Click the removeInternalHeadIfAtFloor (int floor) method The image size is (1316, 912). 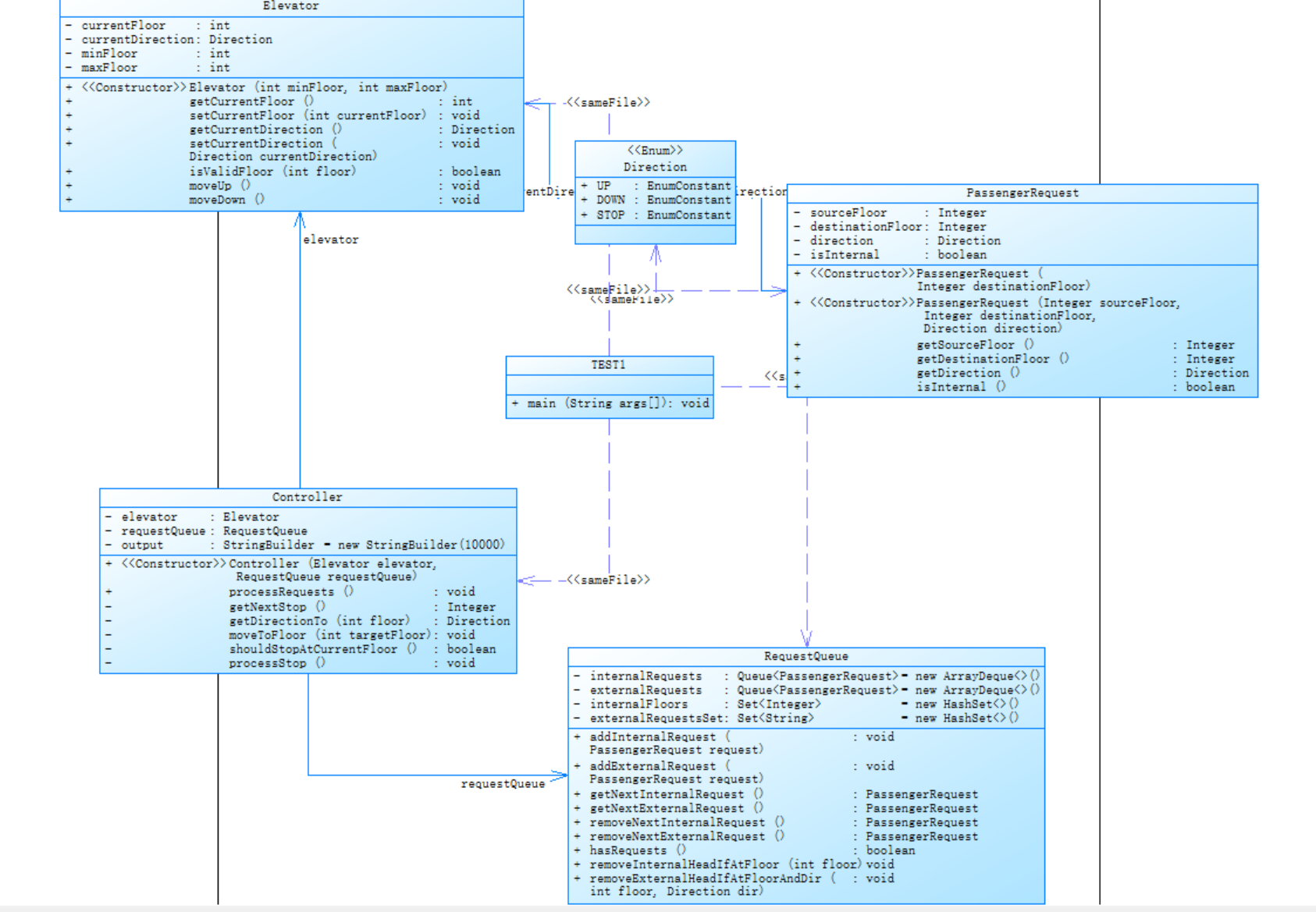(734, 864)
